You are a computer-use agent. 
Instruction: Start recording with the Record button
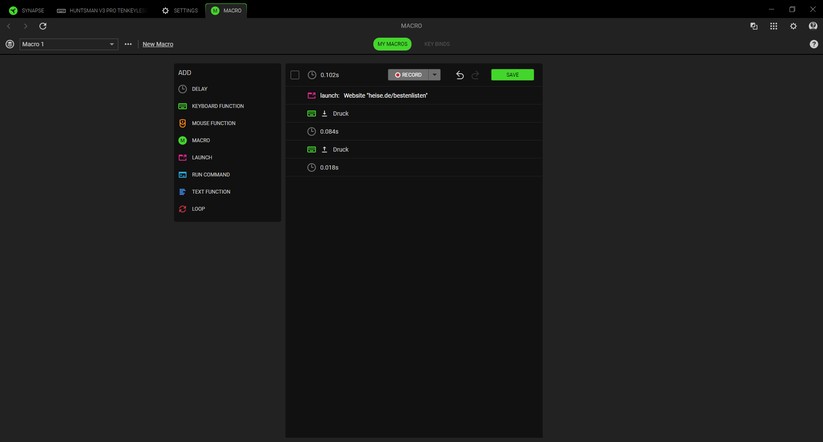pos(408,75)
